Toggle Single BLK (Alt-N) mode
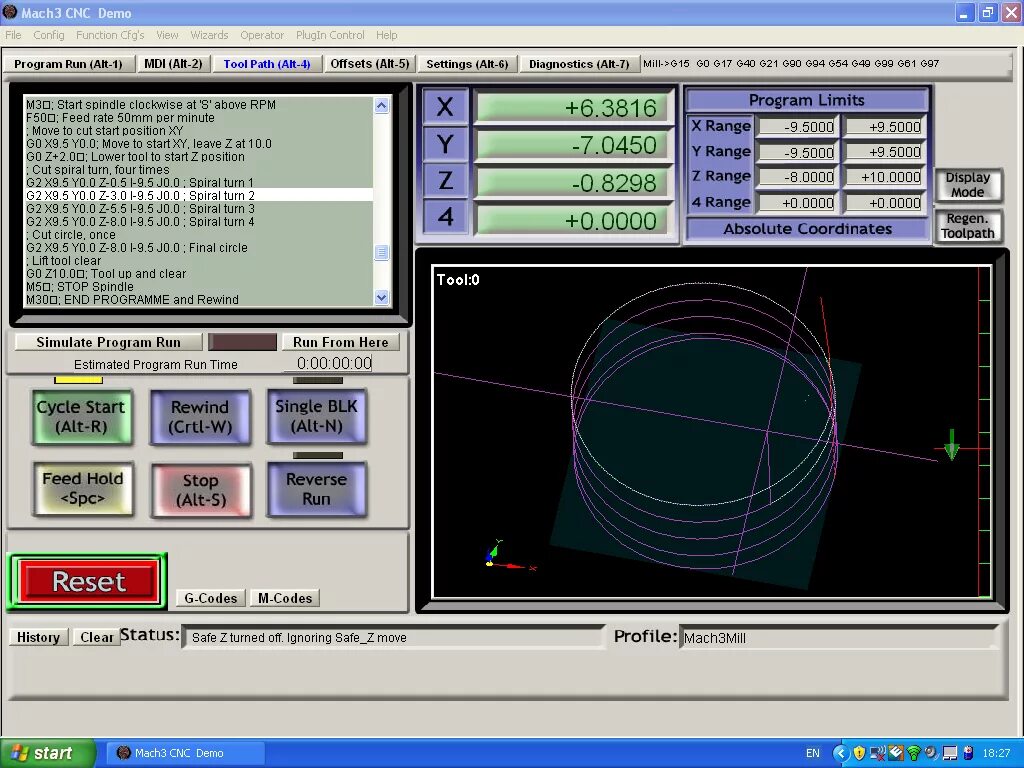Image resolution: width=1024 pixels, height=768 pixels. pos(317,416)
